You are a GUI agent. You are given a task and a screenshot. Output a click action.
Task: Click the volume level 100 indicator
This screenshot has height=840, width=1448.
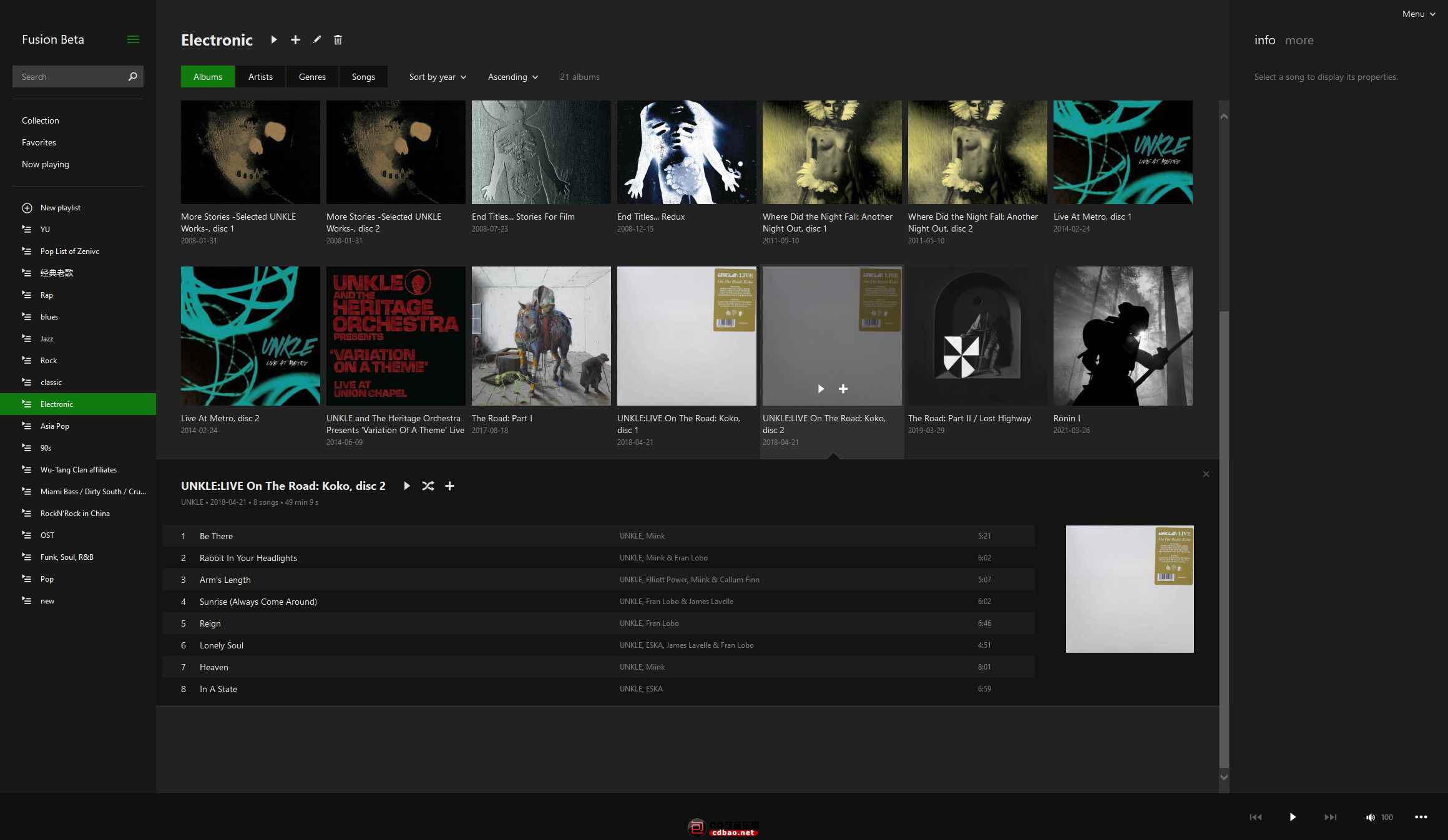tap(1387, 818)
